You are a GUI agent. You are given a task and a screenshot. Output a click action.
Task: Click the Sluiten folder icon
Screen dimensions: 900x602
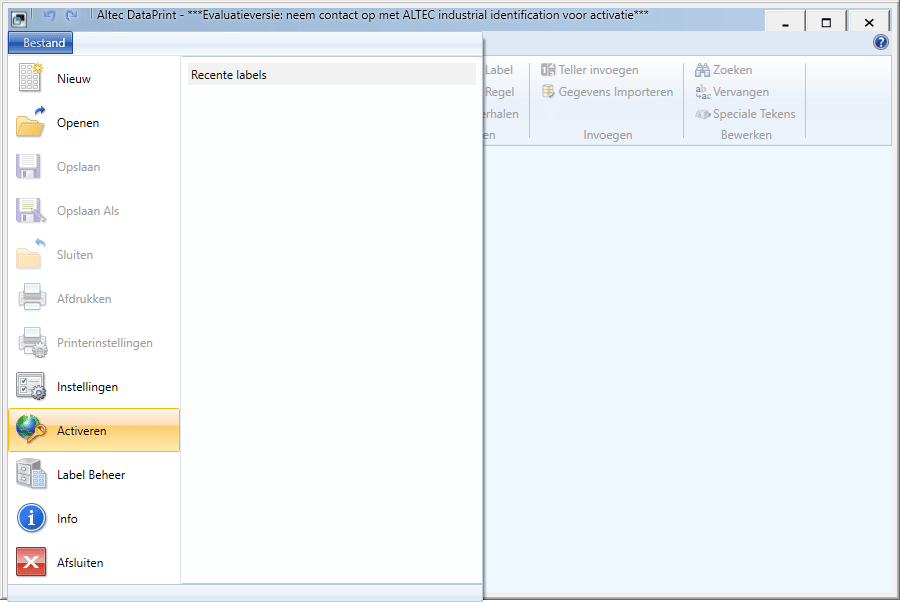tap(30, 254)
